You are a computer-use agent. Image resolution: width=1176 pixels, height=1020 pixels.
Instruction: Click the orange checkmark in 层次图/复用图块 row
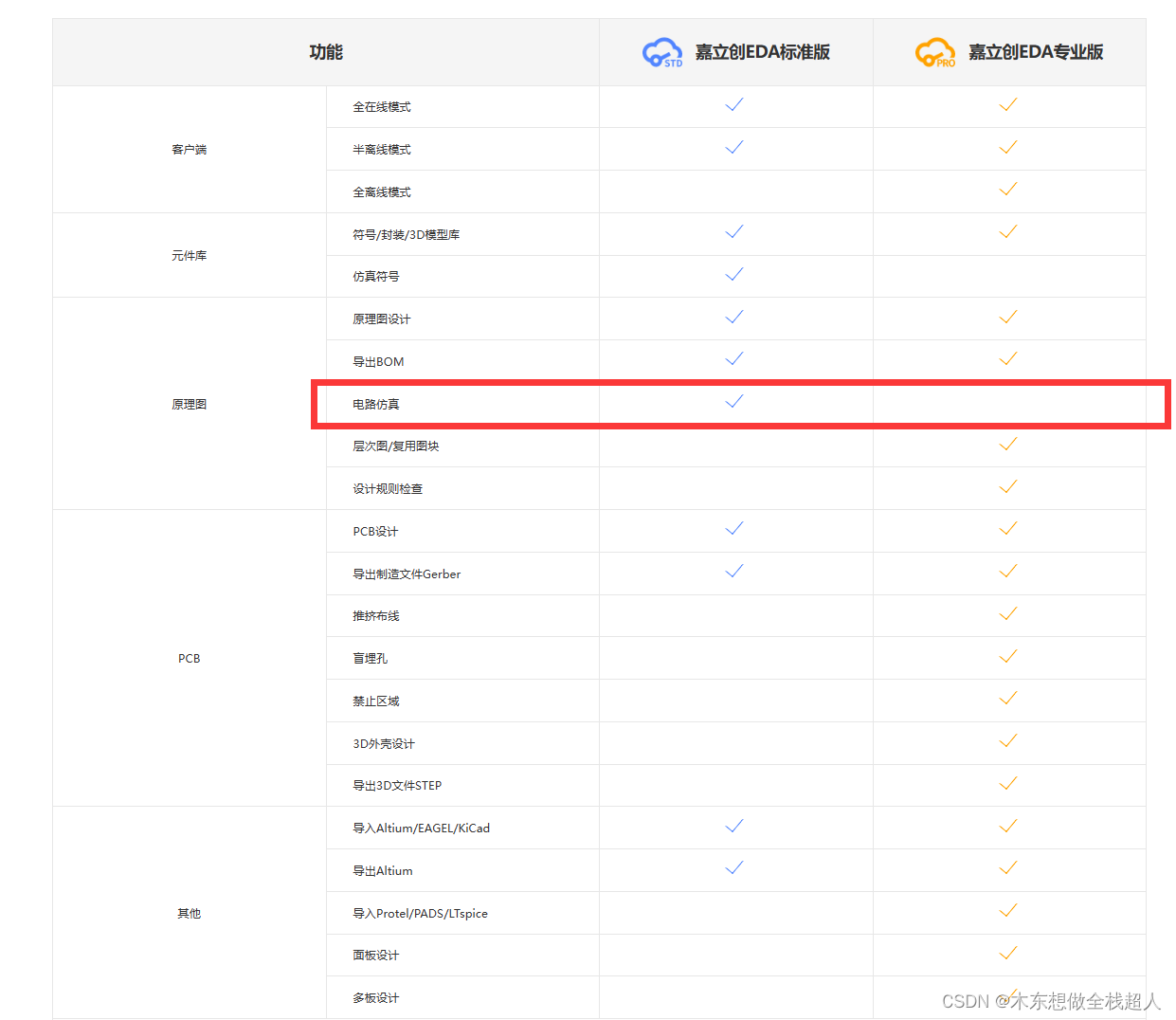click(1008, 444)
